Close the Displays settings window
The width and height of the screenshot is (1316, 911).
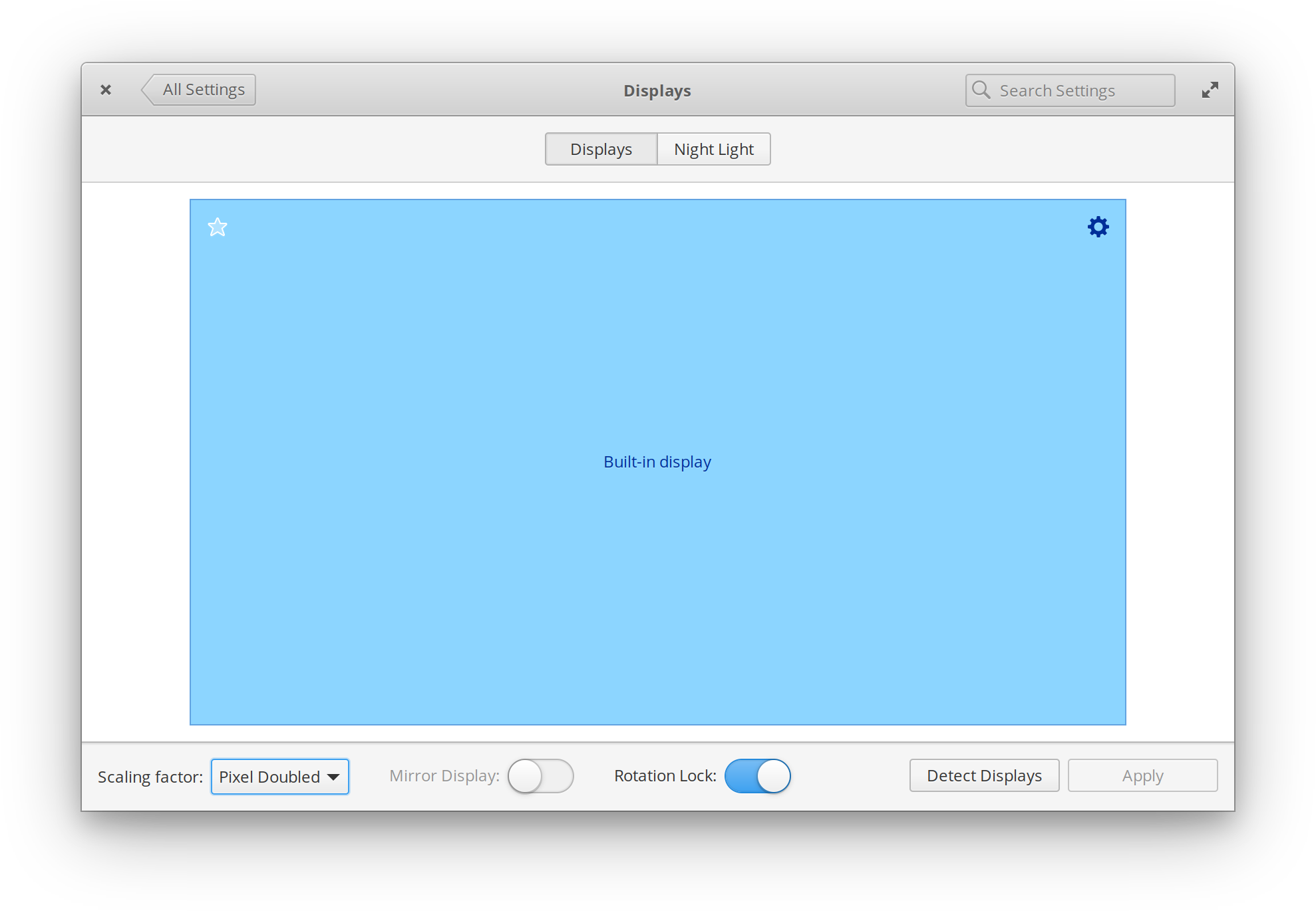click(106, 90)
